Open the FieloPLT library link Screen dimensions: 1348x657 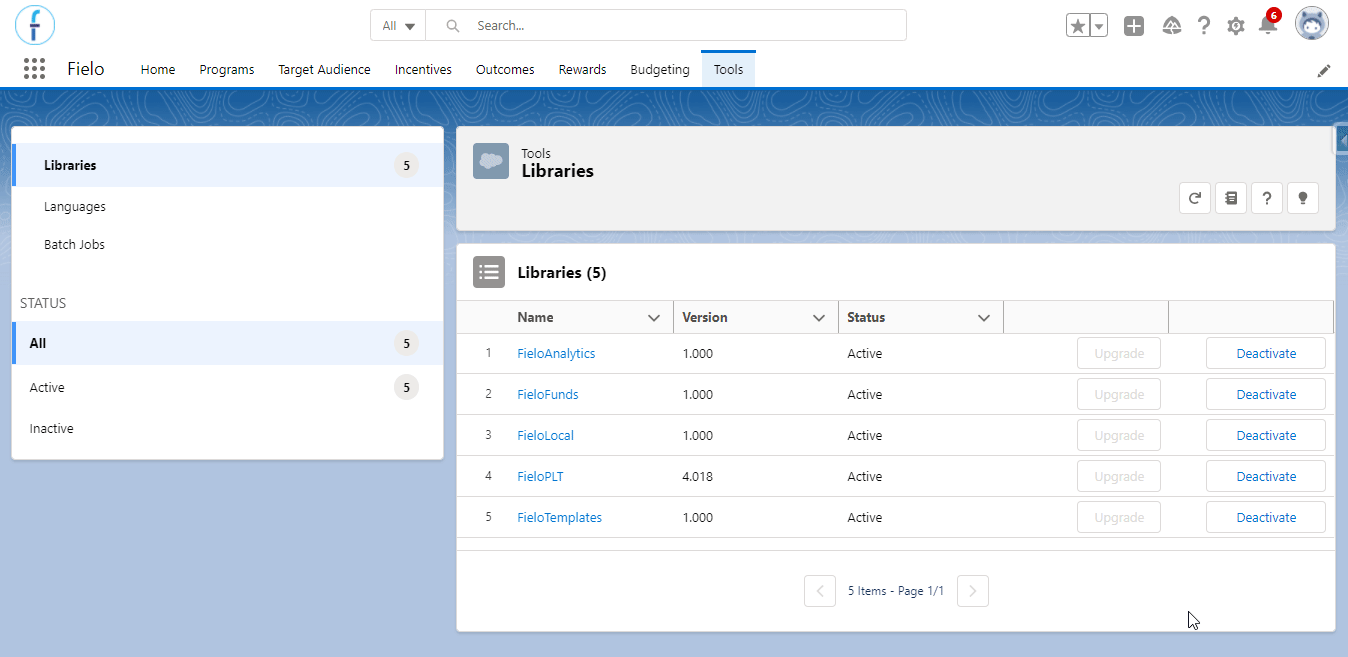540,477
